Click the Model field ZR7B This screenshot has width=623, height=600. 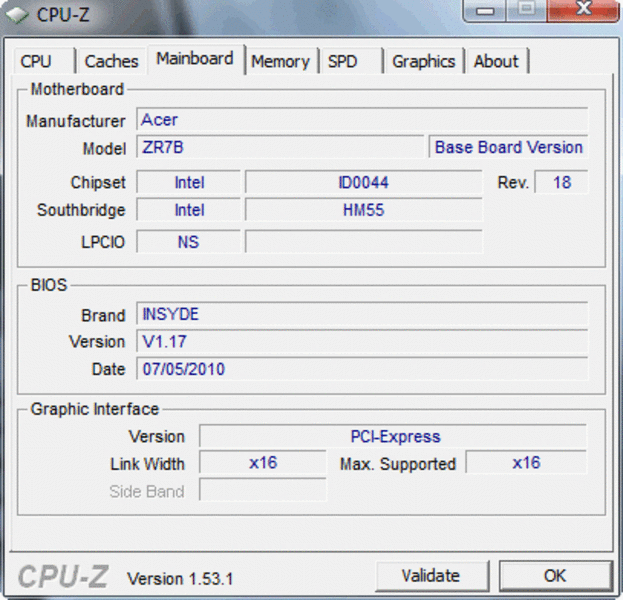click(280, 147)
